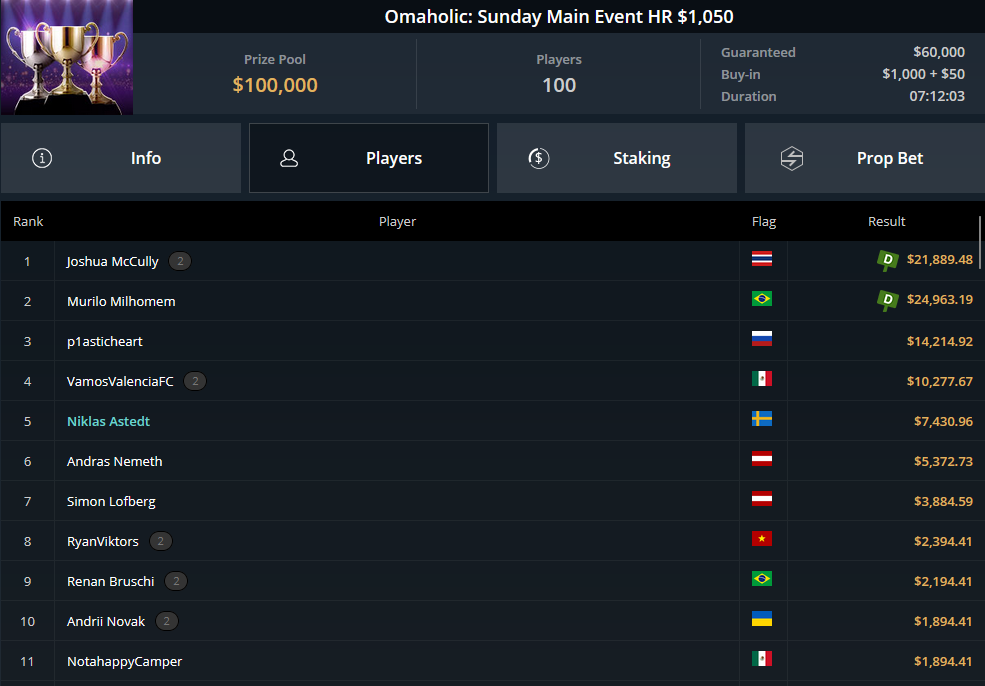Click the re-entry badge beside RyanViktors
Viewport: 985px width, 686px height.
[x=160, y=542]
